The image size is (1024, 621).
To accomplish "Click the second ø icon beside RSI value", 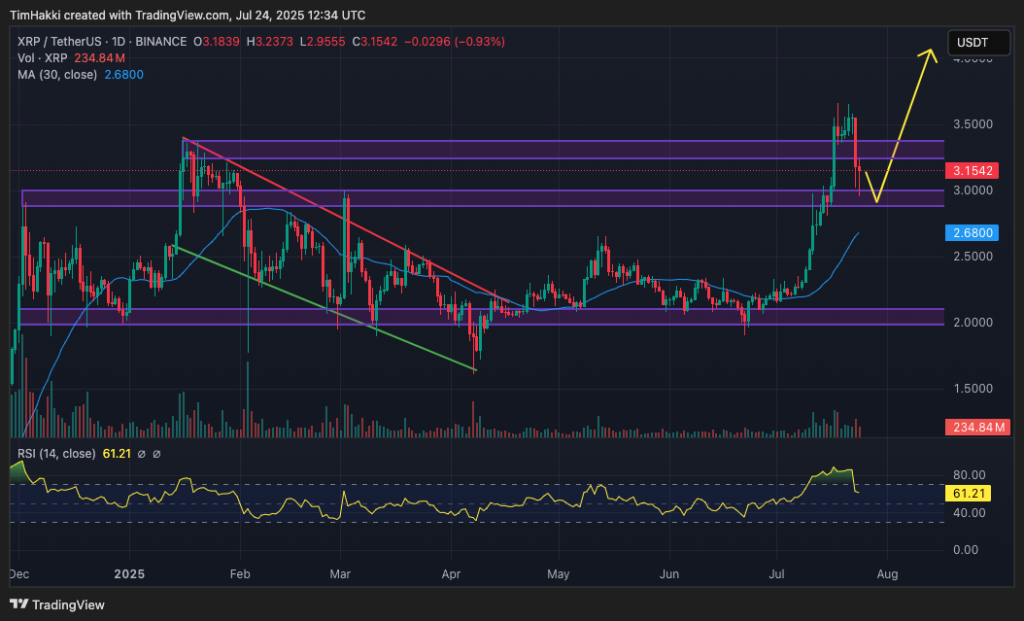I will click(x=155, y=452).
